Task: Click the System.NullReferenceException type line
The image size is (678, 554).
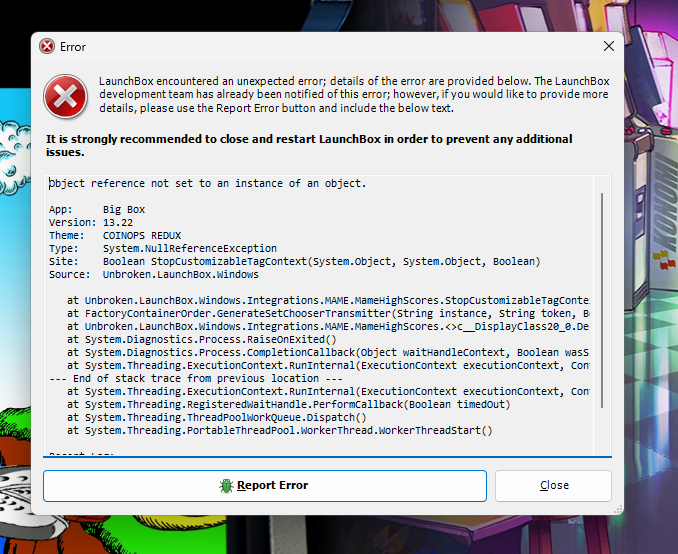Action: click(x=163, y=248)
